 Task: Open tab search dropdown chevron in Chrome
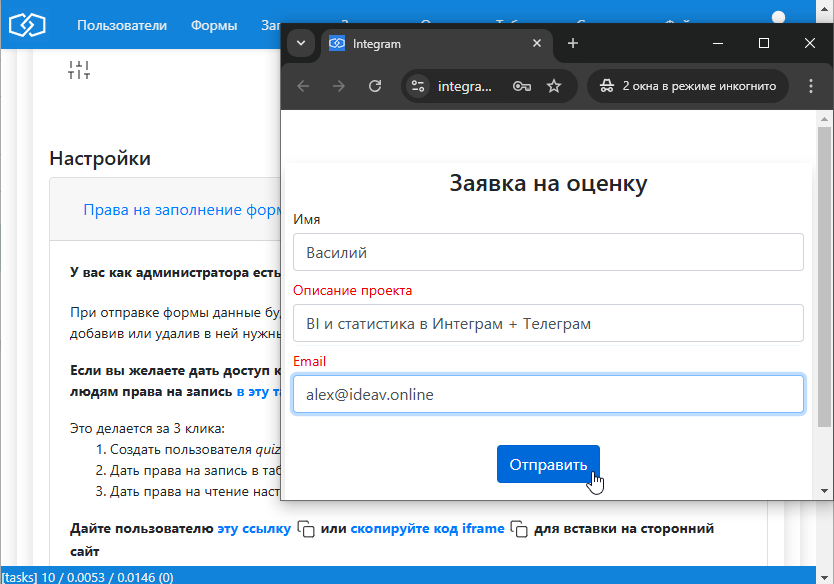coord(301,43)
